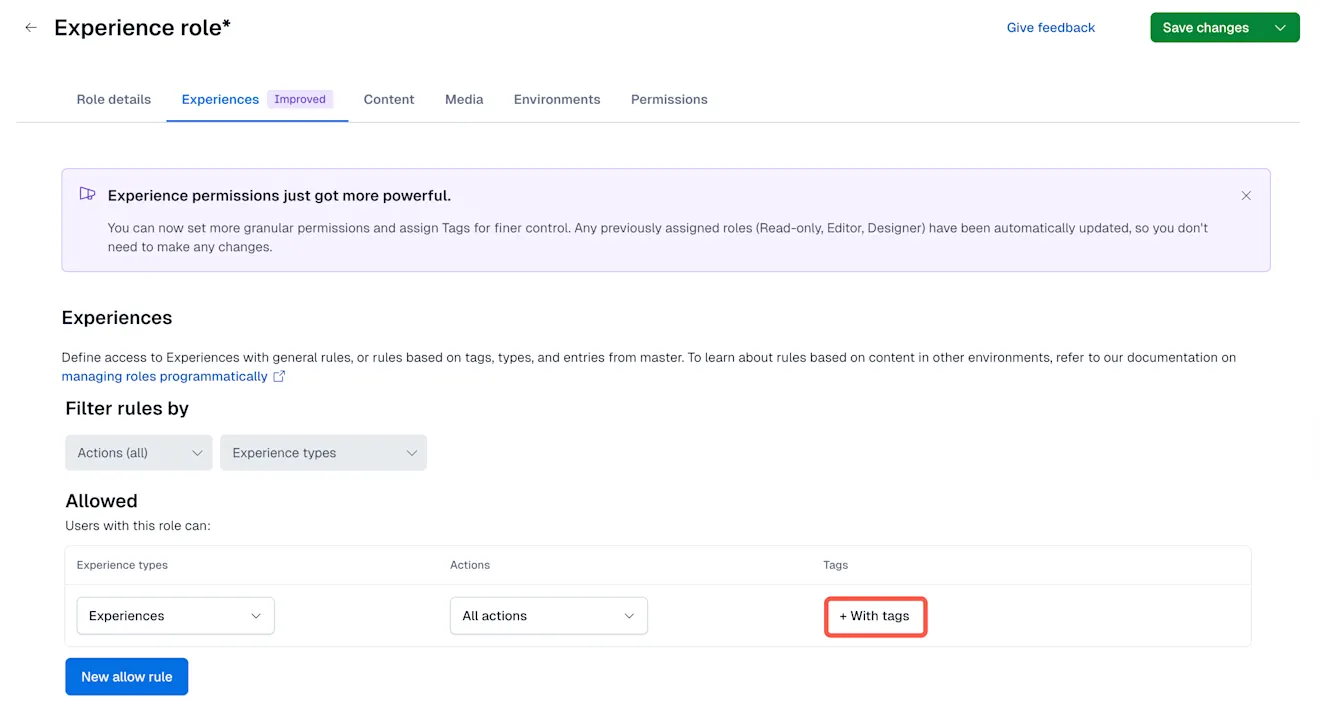This screenshot has width=1320, height=704.
Task: Select the Experiences tab
Action: pos(220,99)
